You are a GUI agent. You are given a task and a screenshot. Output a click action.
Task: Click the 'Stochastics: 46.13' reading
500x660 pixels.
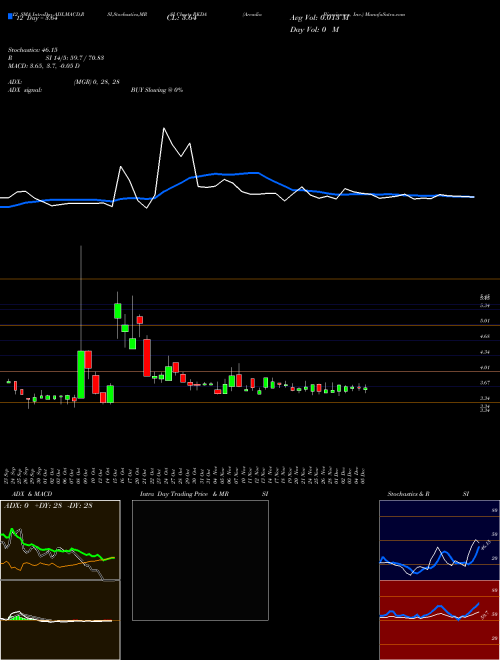pos(32,50)
